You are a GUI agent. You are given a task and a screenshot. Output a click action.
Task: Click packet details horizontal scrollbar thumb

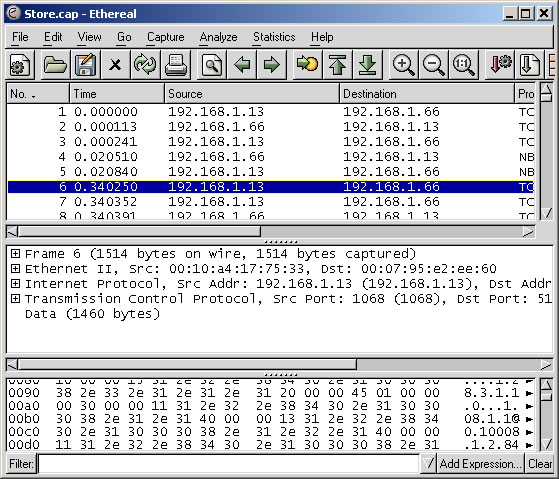point(188,364)
